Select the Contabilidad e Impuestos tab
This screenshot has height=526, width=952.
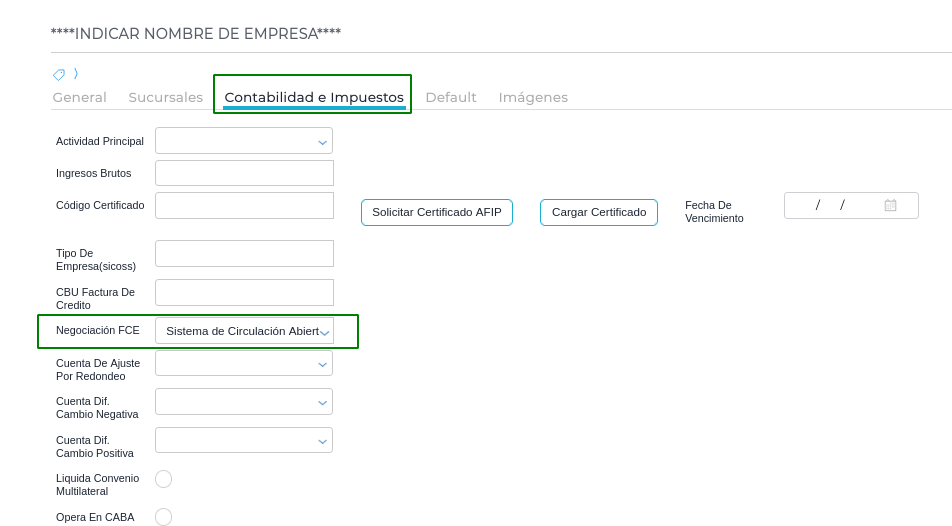(314, 97)
